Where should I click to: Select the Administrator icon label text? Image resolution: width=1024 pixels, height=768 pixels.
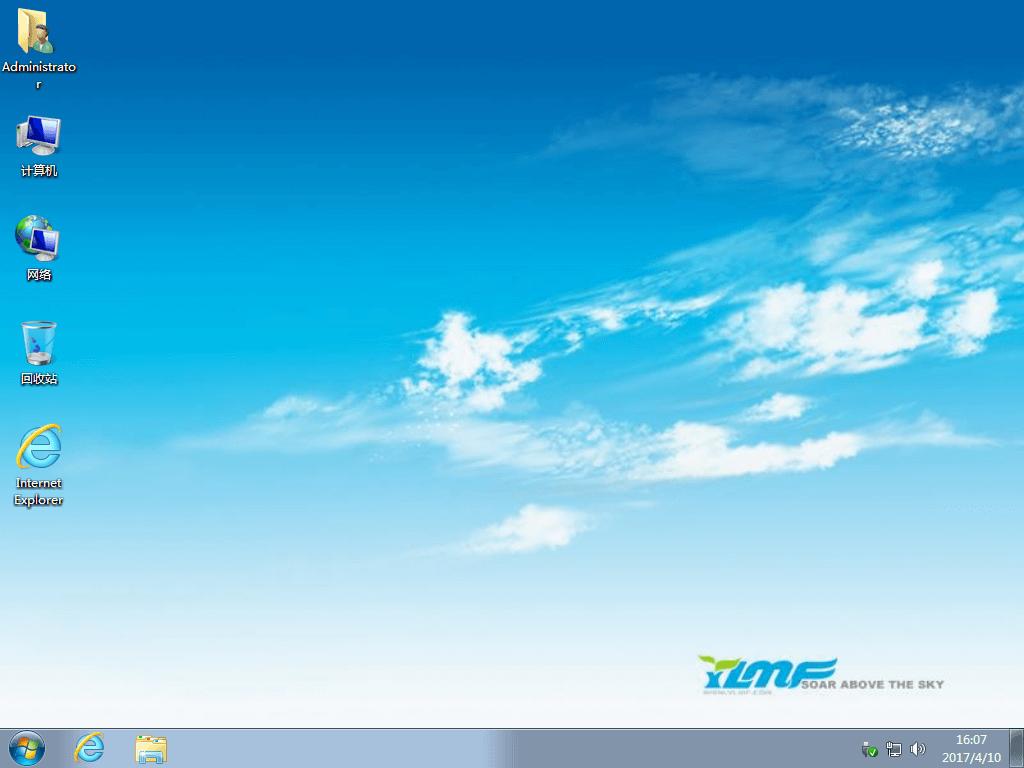40,75
